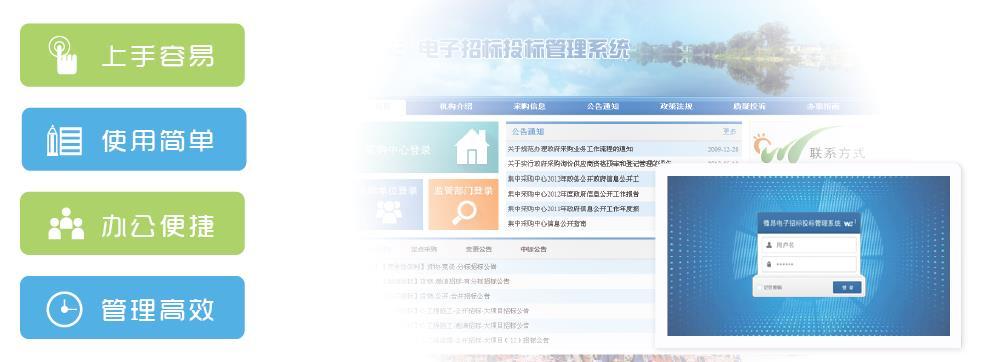Open notice 集中采购中心2012年度政府信息公开工作报告
The height and width of the screenshot is (362, 985).
[574, 194]
